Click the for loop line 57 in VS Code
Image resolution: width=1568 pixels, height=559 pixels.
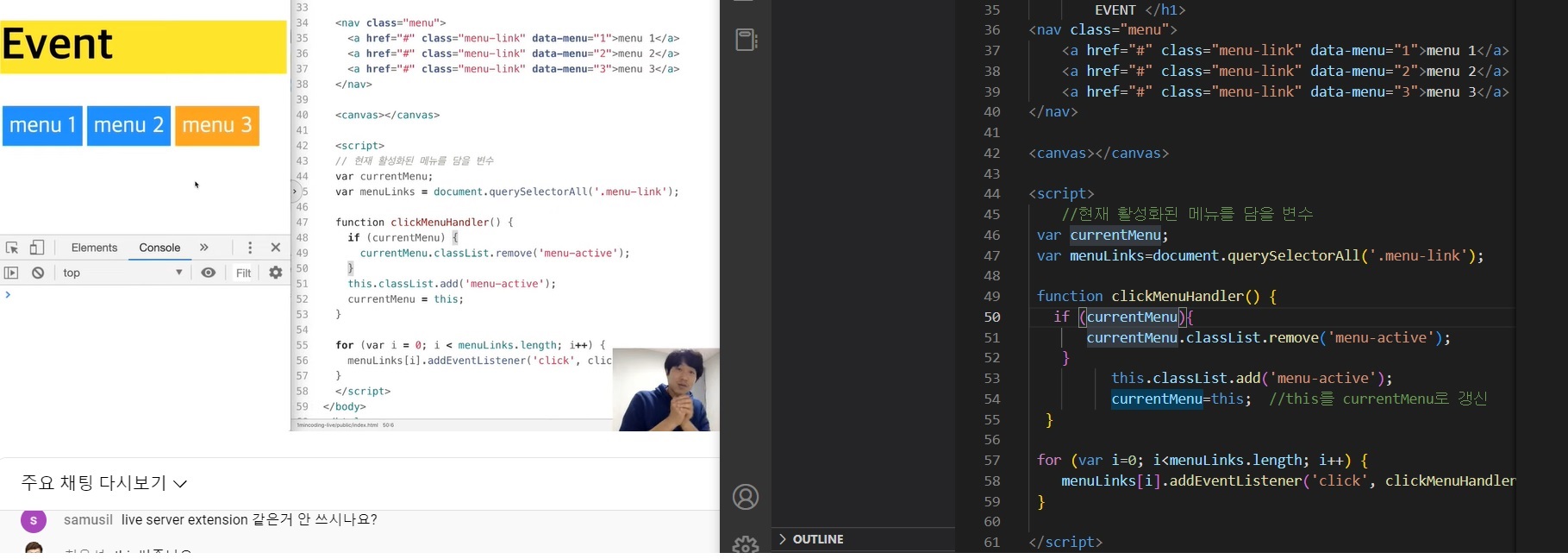coord(1203,460)
